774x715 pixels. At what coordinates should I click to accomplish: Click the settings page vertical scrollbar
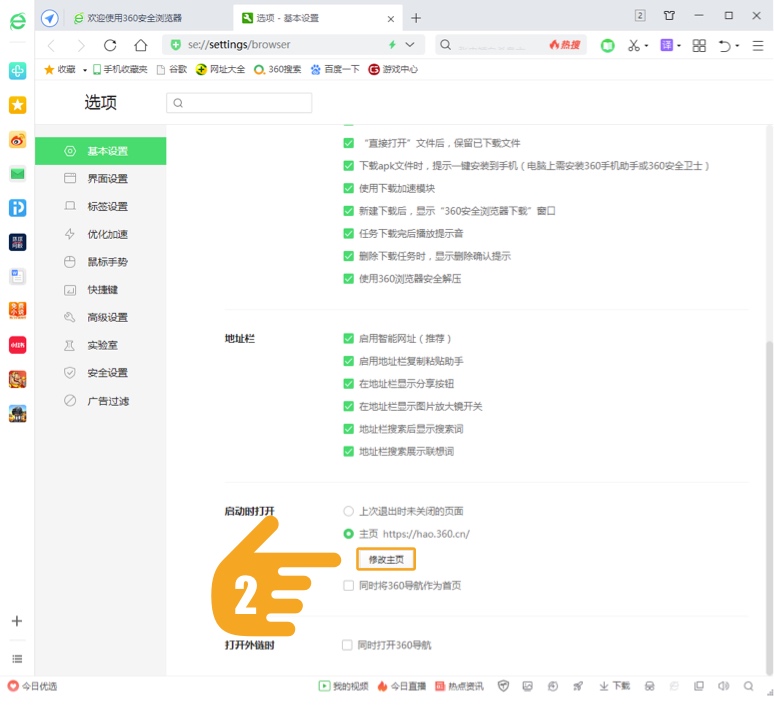pyautogui.click(x=769, y=507)
